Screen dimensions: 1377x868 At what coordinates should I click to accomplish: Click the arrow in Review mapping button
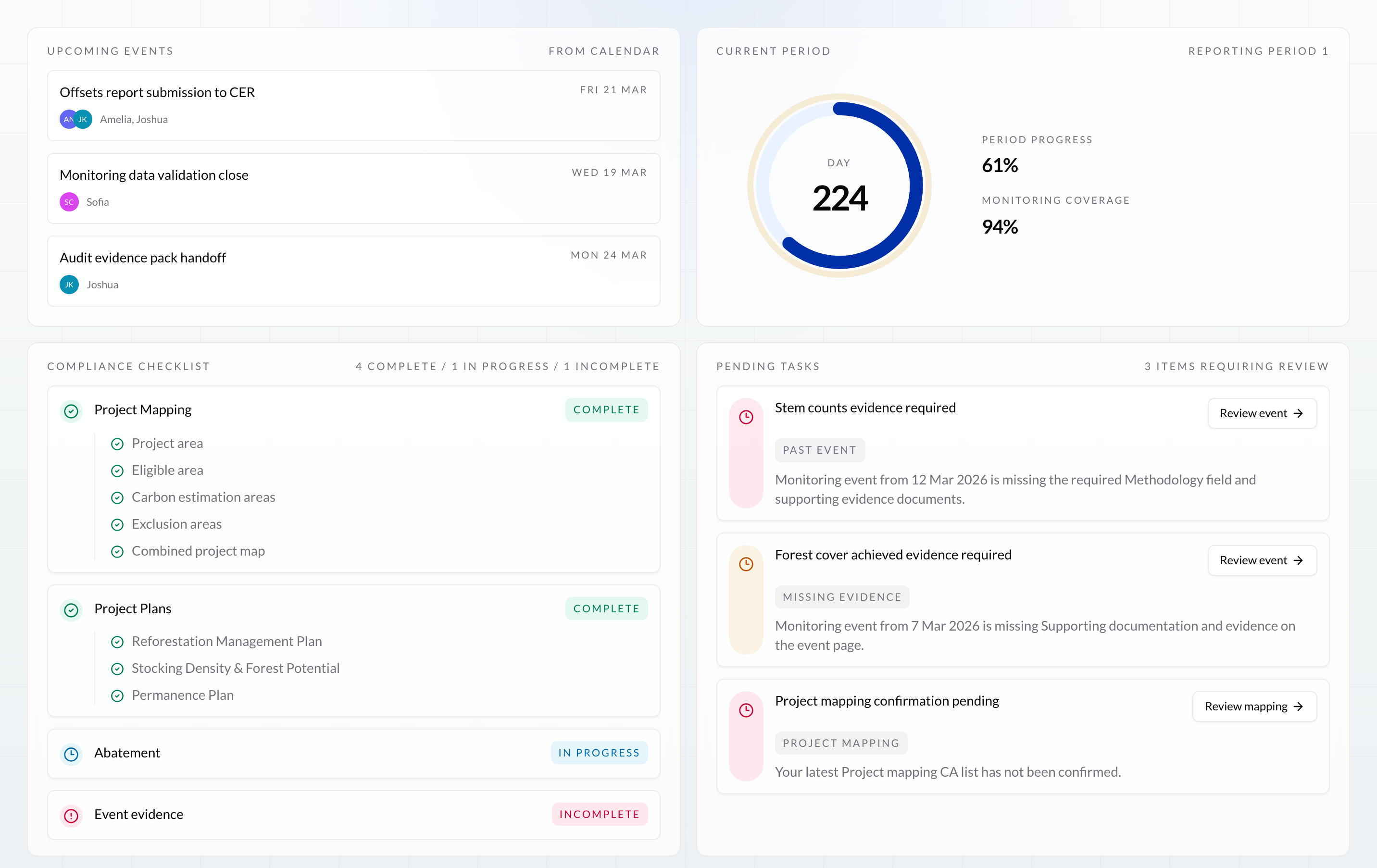point(1299,707)
